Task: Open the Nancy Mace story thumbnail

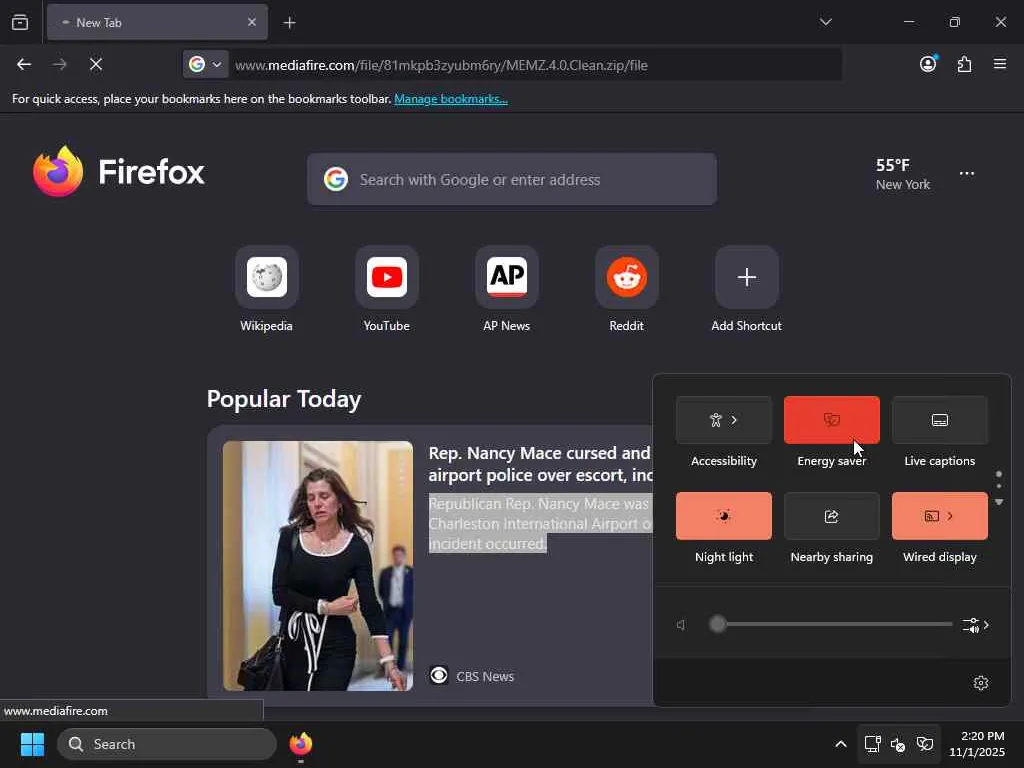Action: (318, 566)
